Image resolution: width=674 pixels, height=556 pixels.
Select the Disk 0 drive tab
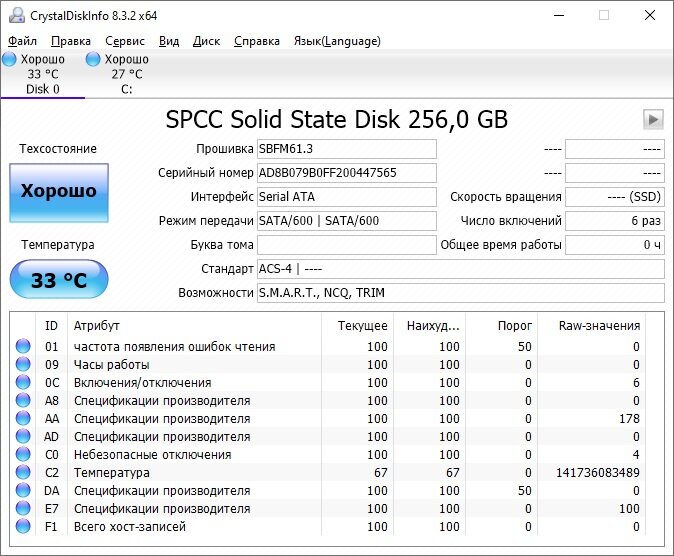(43, 74)
